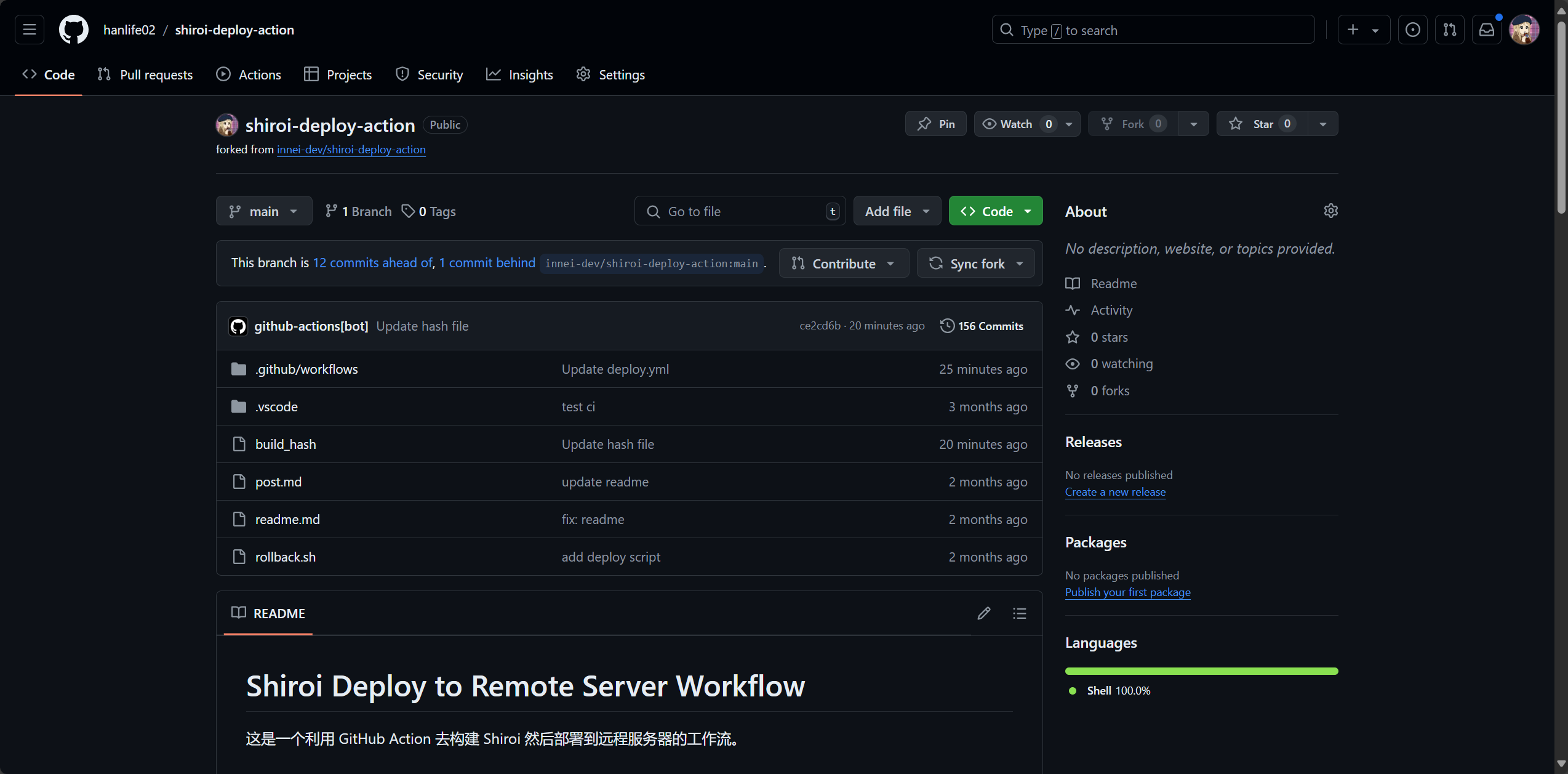Image resolution: width=1568 pixels, height=774 pixels.
Task: Star the shiroi-deploy-action repository
Action: 1262,124
